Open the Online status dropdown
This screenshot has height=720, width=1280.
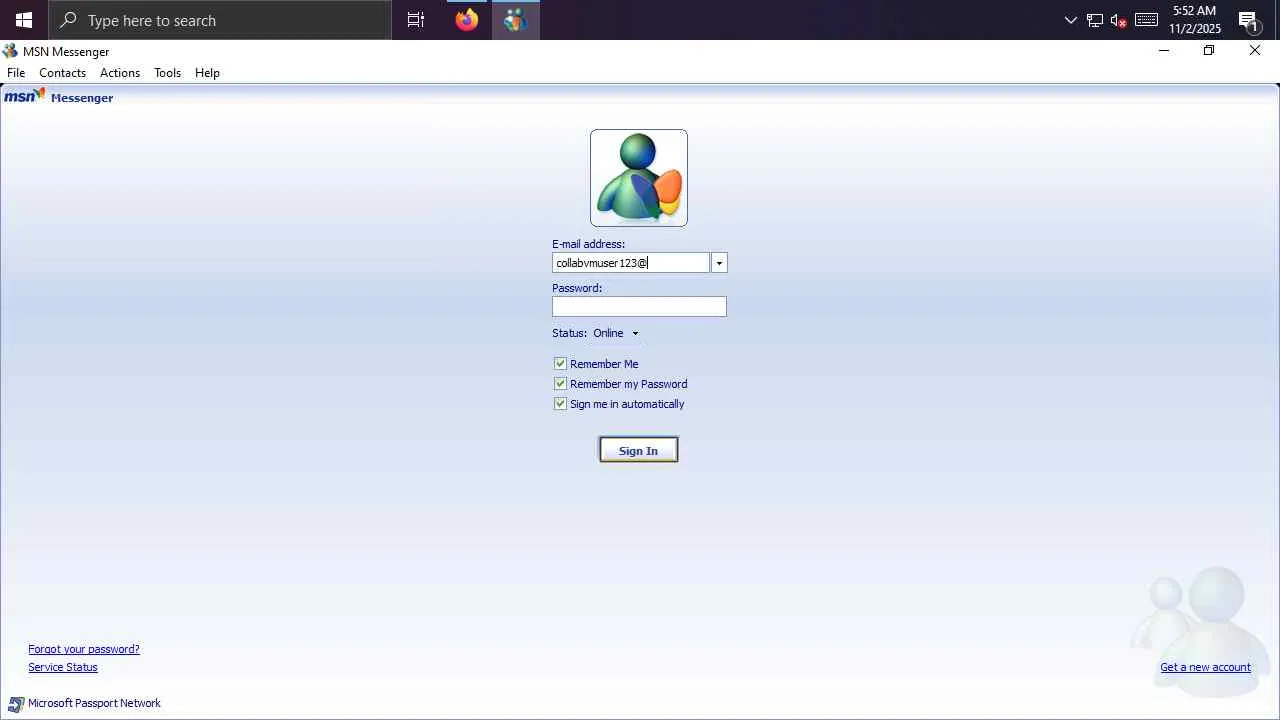click(x=616, y=333)
